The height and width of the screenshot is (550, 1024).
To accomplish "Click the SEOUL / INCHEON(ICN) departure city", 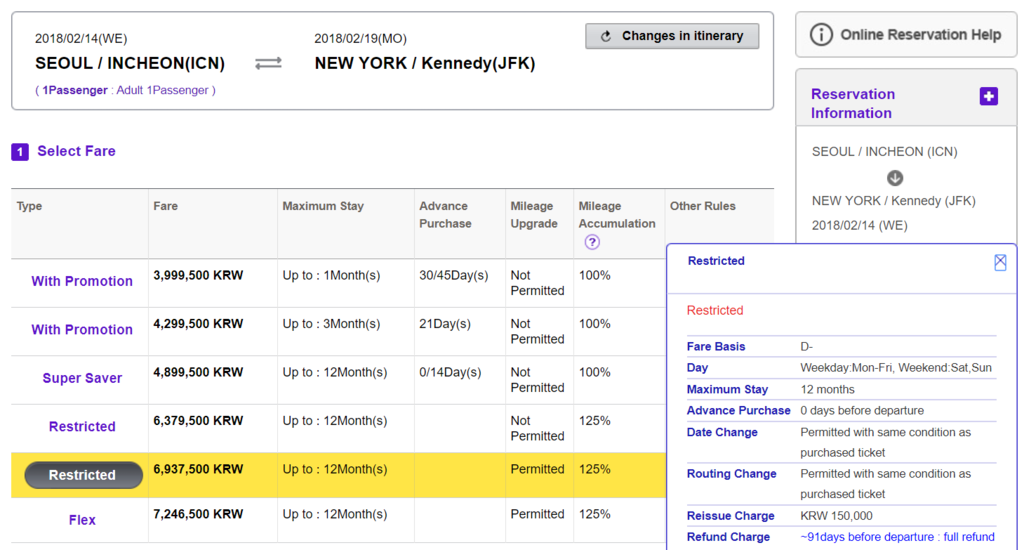I will coord(130,63).
